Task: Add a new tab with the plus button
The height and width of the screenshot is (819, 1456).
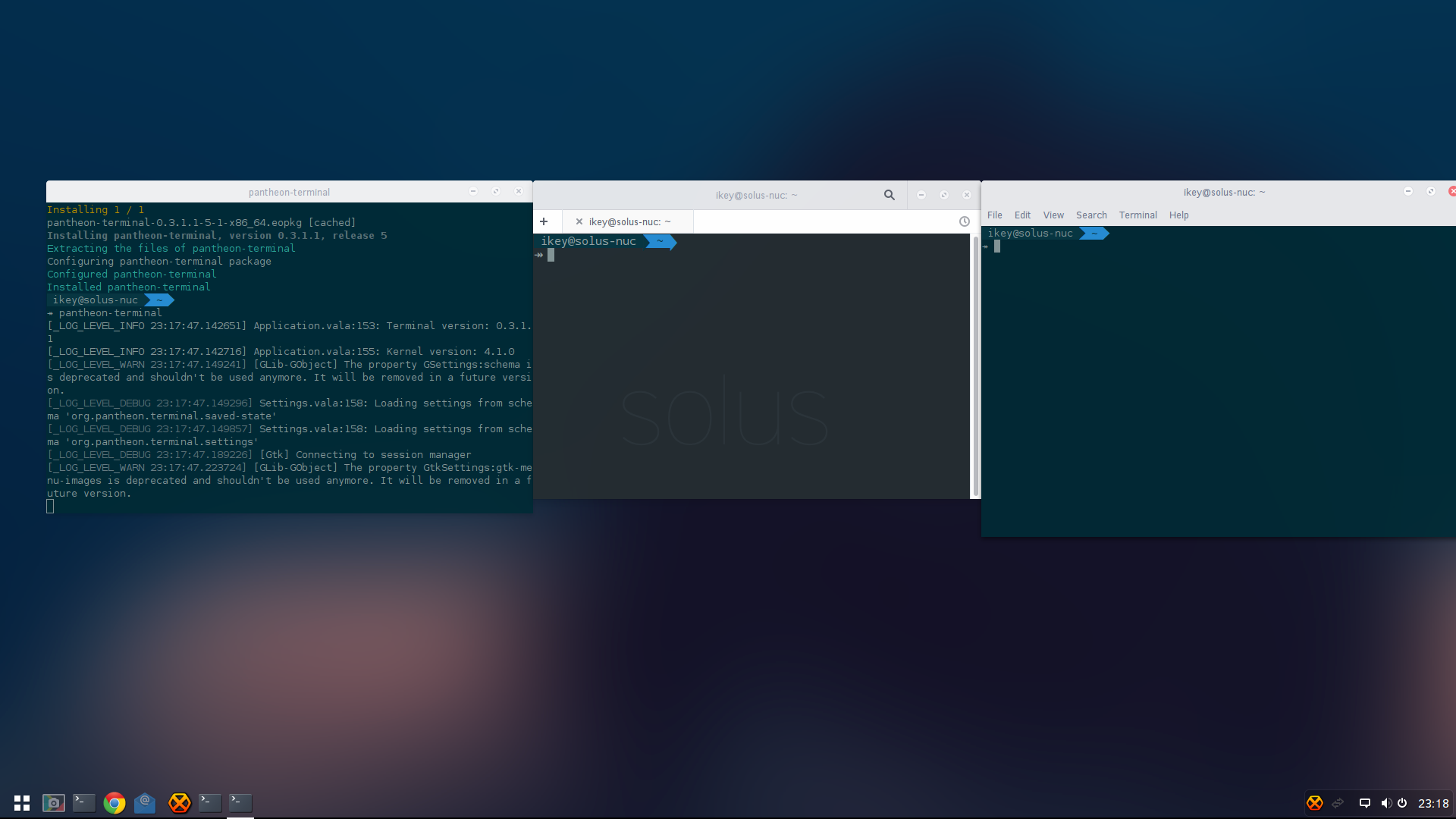Action: (x=544, y=221)
